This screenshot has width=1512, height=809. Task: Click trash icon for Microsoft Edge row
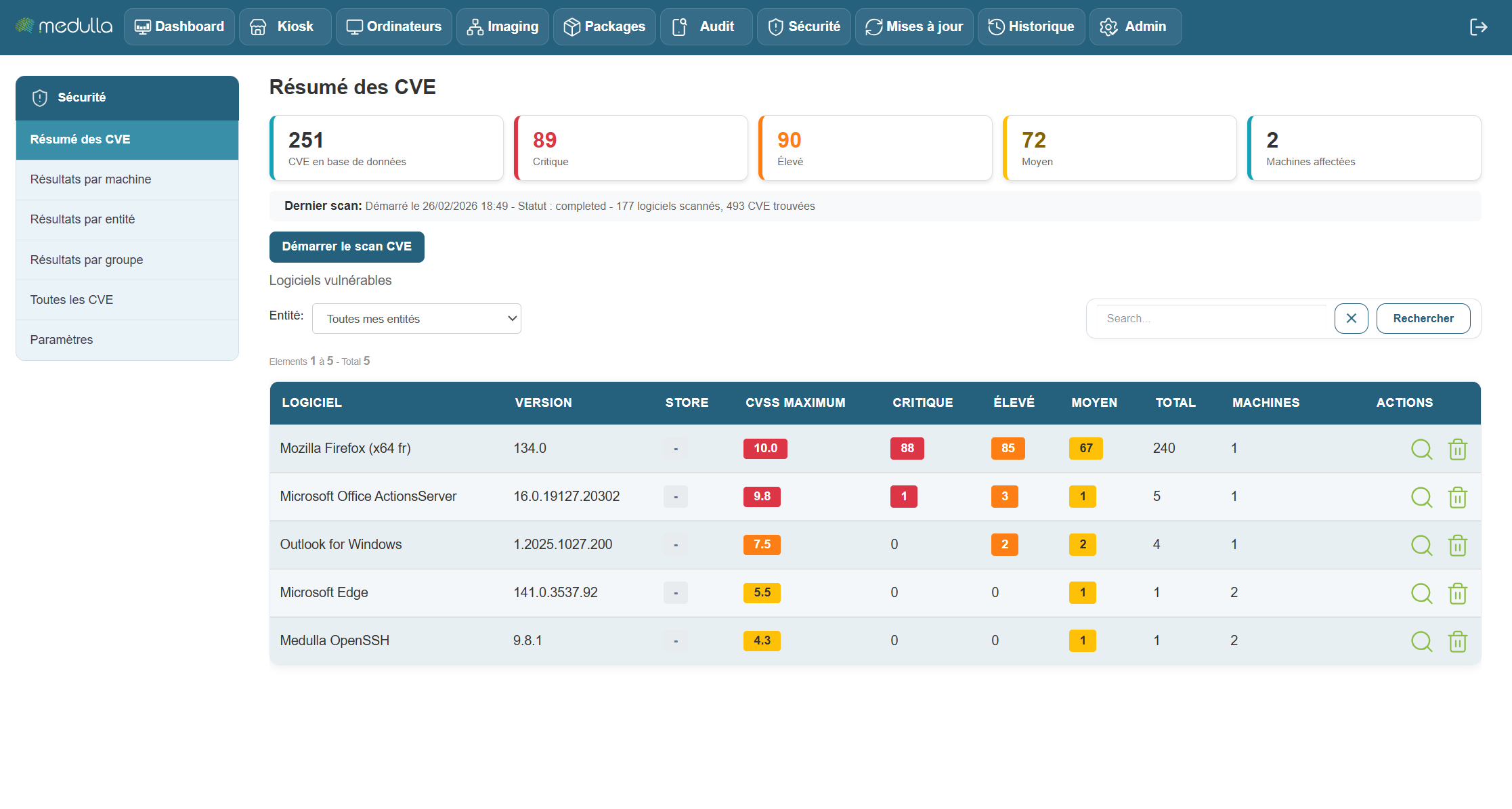pyautogui.click(x=1457, y=593)
